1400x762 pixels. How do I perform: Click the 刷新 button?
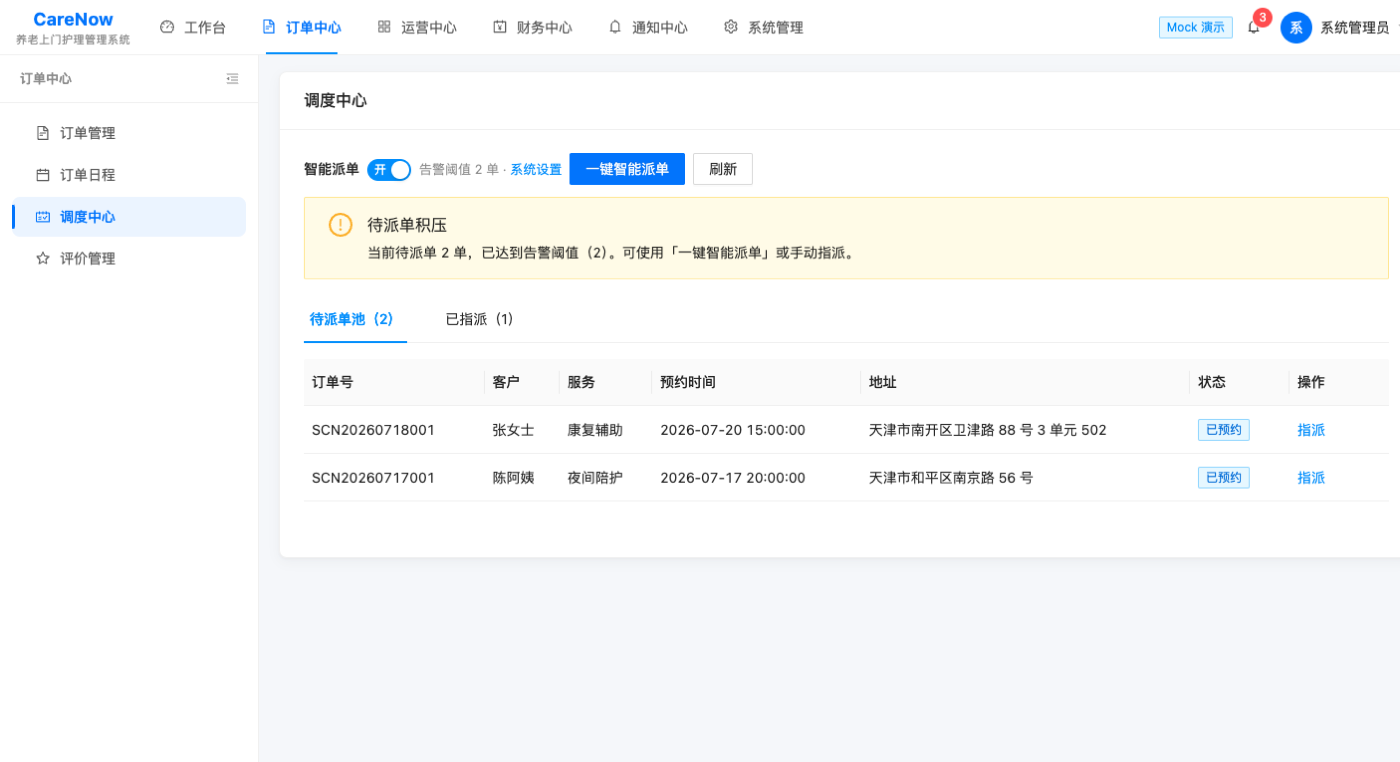tap(723, 169)
